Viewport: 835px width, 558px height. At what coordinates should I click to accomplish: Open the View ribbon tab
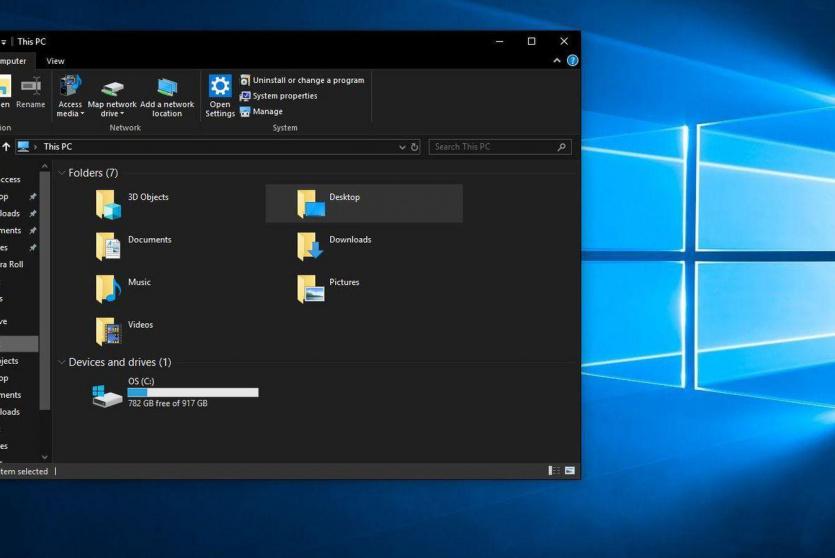point(55,61)
